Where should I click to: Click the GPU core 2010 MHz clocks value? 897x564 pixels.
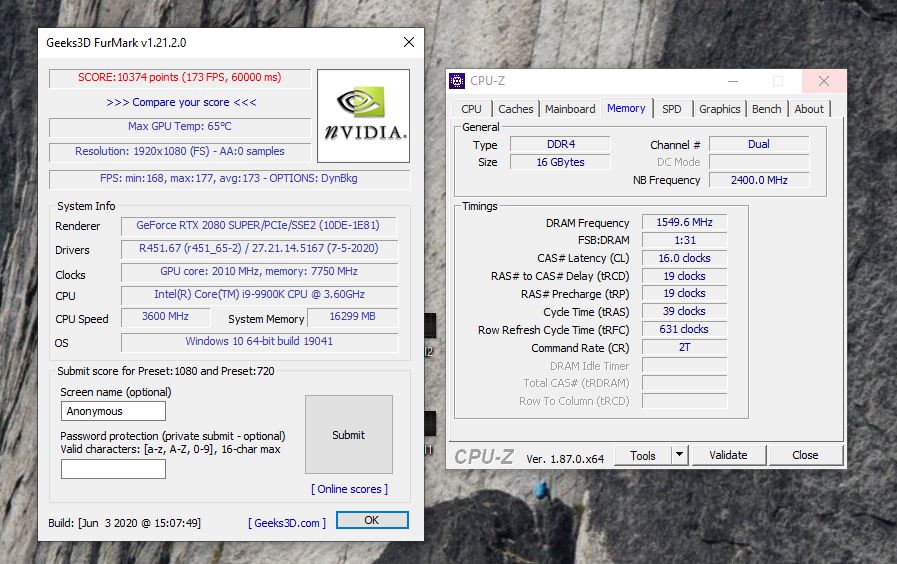coord(259,272)
